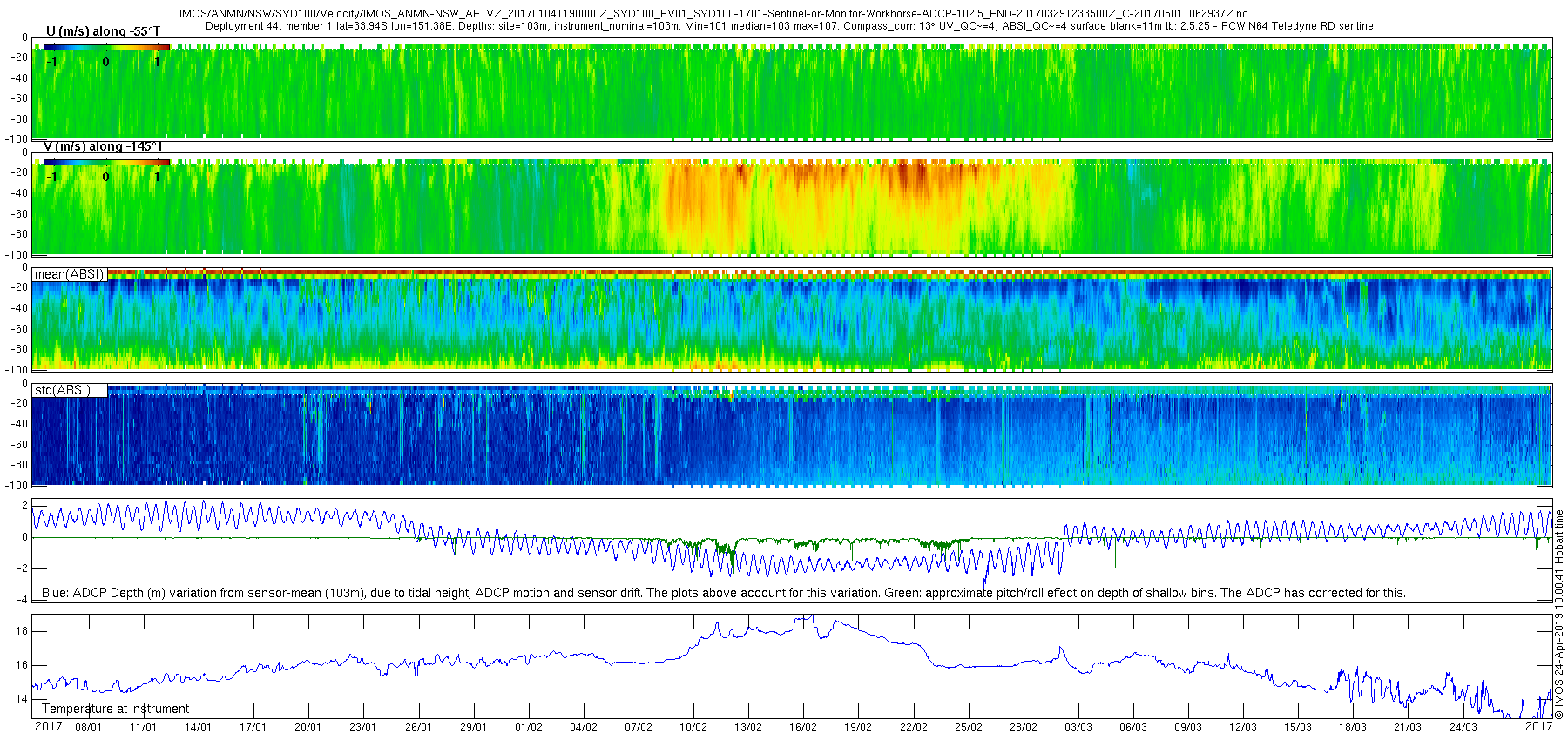Click the 'mean(ABSI)' panel label

pos(69,274)
